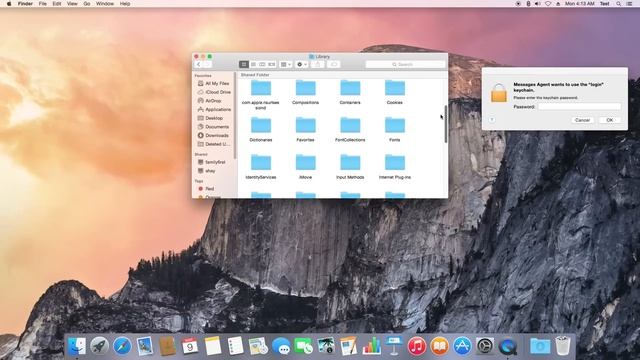Click the Test user menu

coord(604,4)
